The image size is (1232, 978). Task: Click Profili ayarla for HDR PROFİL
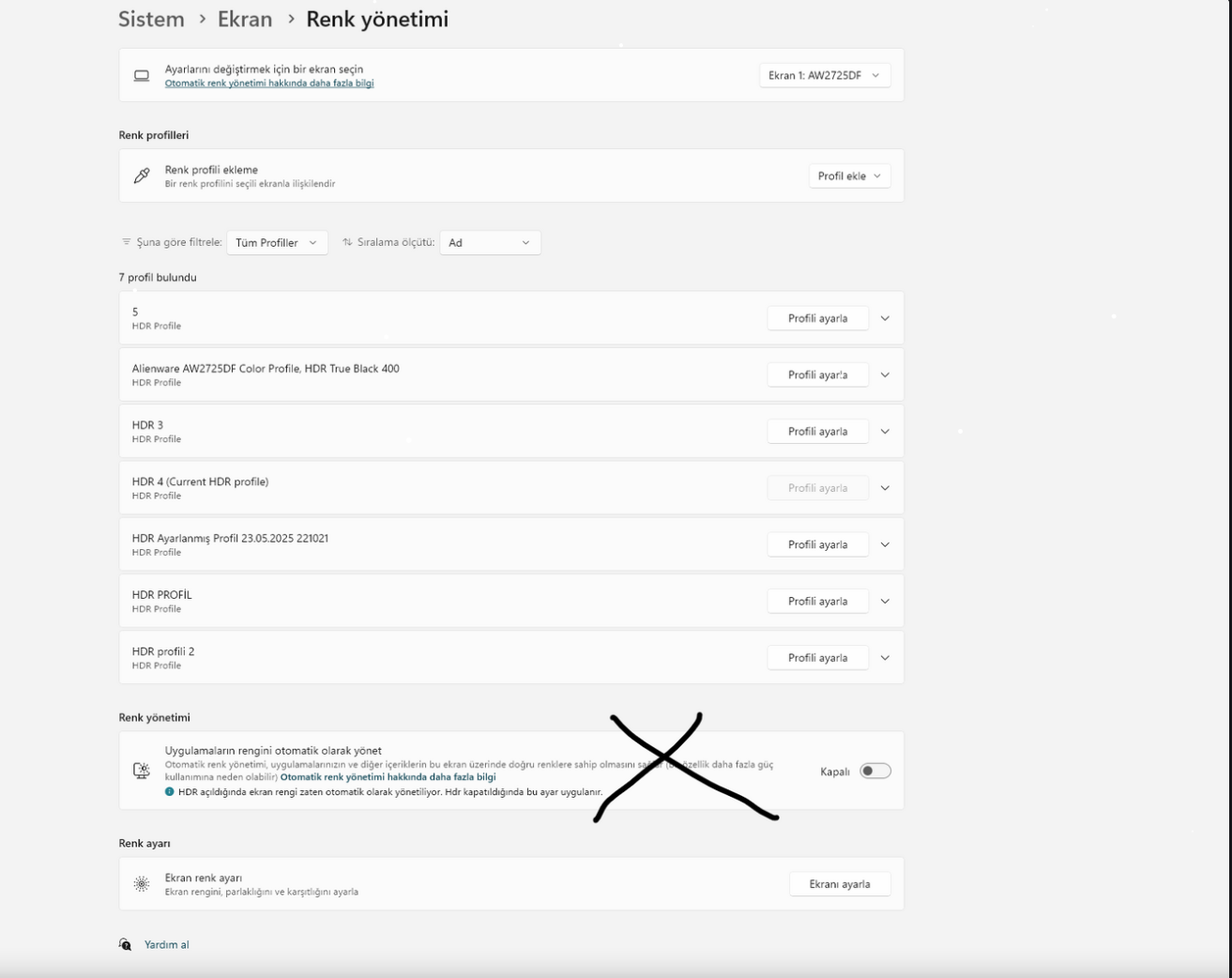pyautogui.click(x=817, y=602)
